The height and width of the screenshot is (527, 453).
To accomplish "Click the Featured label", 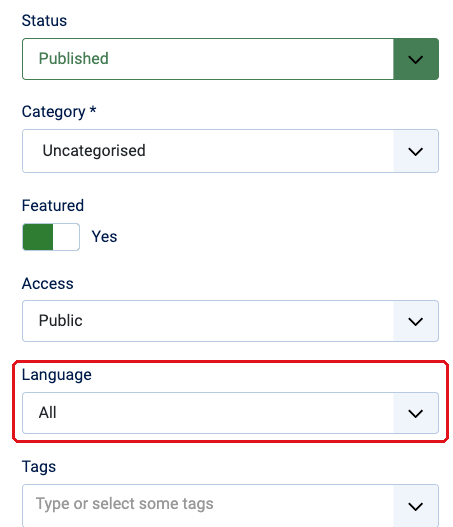I will (53, 205).
